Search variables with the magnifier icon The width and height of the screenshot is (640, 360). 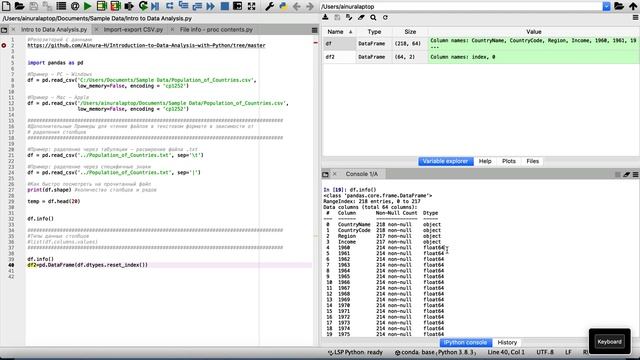pyautogui.click(x=373, y=18)
